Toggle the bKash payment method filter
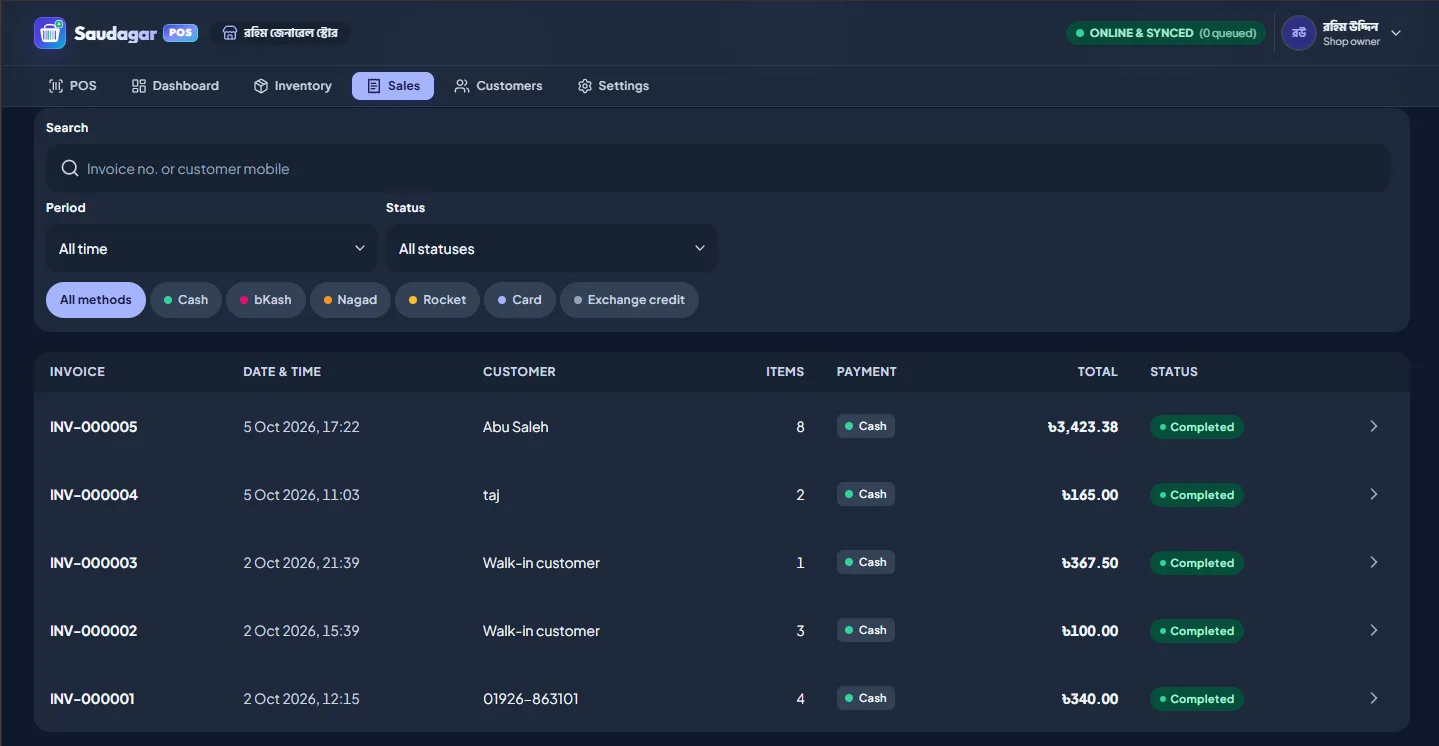Screen dimensions: 1439x746 click(x=266, y=300)
